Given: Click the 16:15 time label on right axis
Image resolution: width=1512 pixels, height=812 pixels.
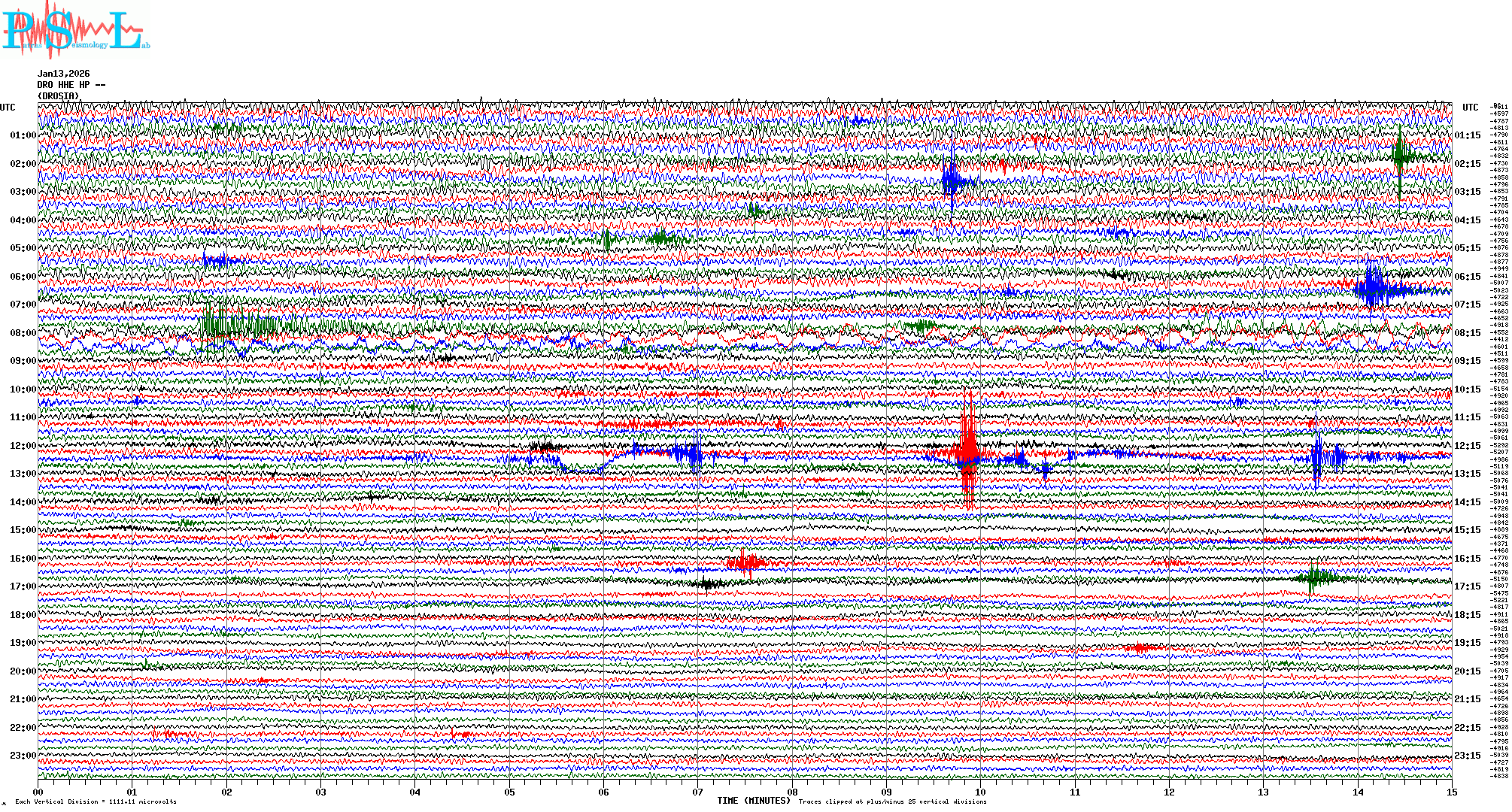Looking at the screenshot, I should point(1467,559).
